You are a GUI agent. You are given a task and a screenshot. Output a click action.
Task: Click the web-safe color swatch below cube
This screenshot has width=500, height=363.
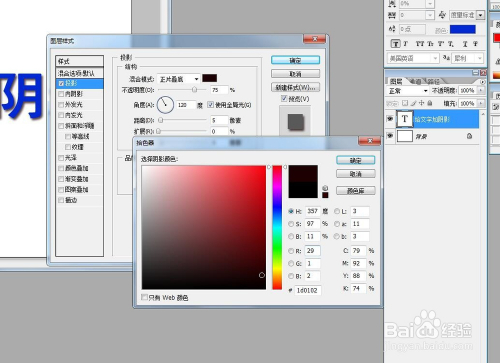[x=325, y=195]
